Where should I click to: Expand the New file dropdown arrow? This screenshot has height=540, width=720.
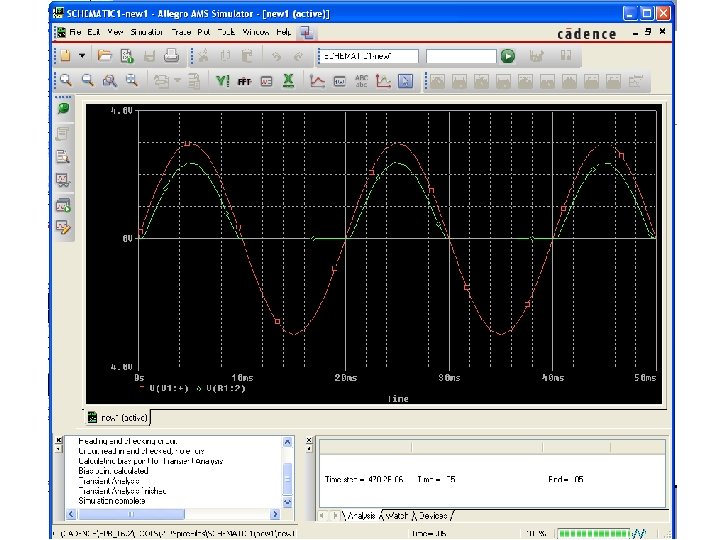pos(82,56)
